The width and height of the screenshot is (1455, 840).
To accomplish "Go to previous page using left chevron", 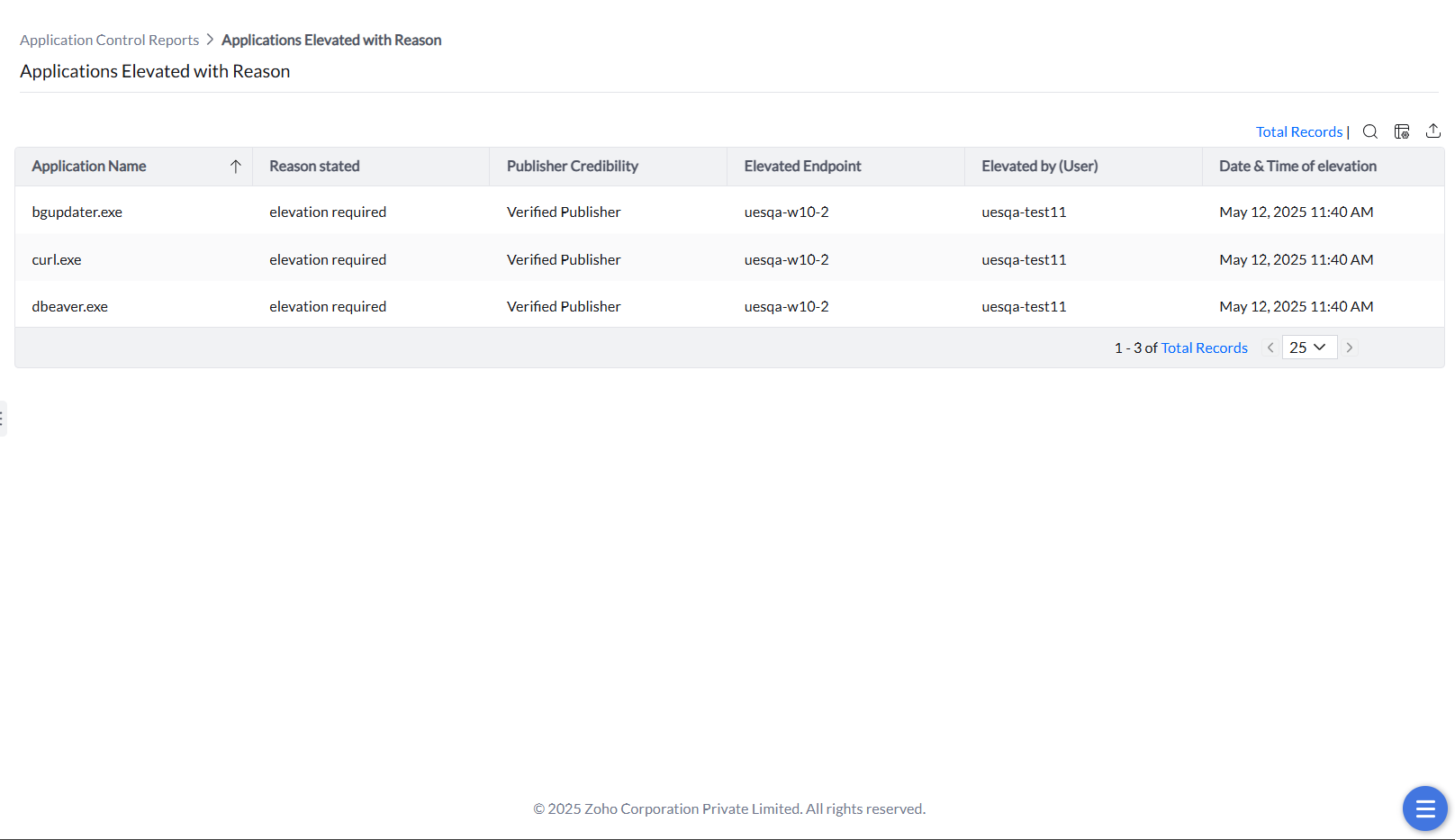I will [x=1270, y=347].
